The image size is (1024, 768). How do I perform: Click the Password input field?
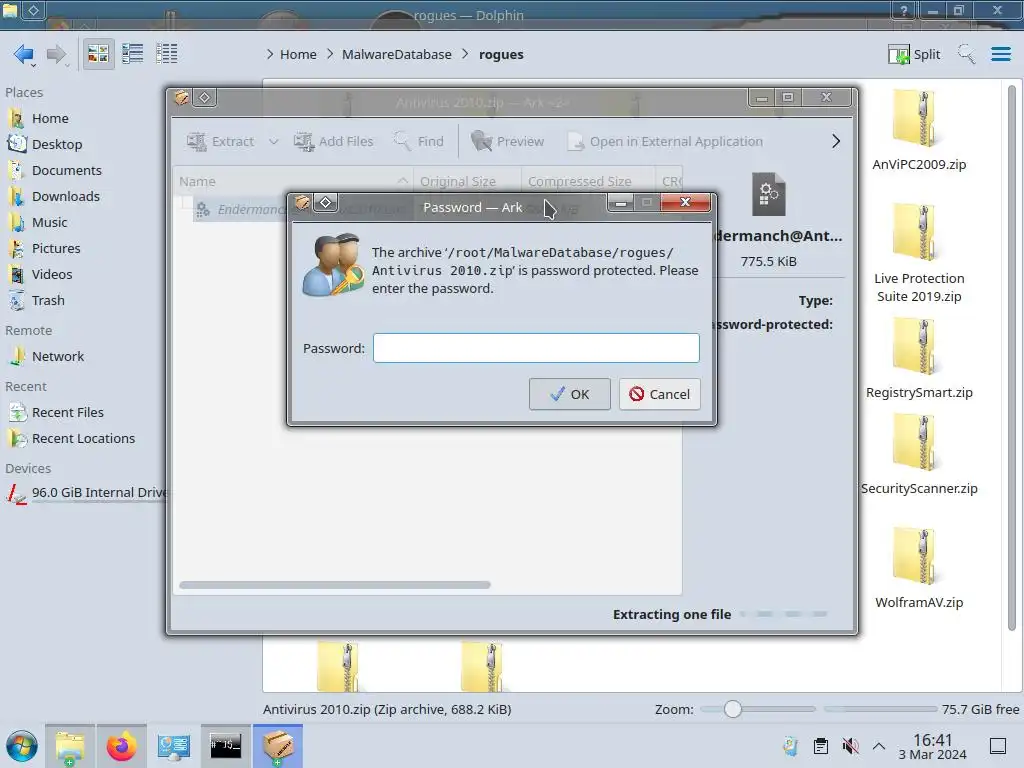pyautogui.click(x=536, y=348)
